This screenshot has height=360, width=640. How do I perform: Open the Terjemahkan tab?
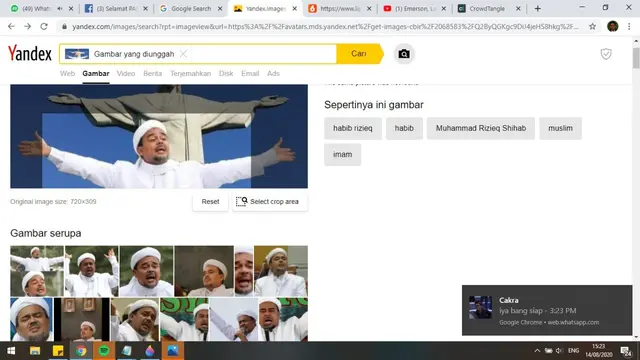click(x=191, y=73)
